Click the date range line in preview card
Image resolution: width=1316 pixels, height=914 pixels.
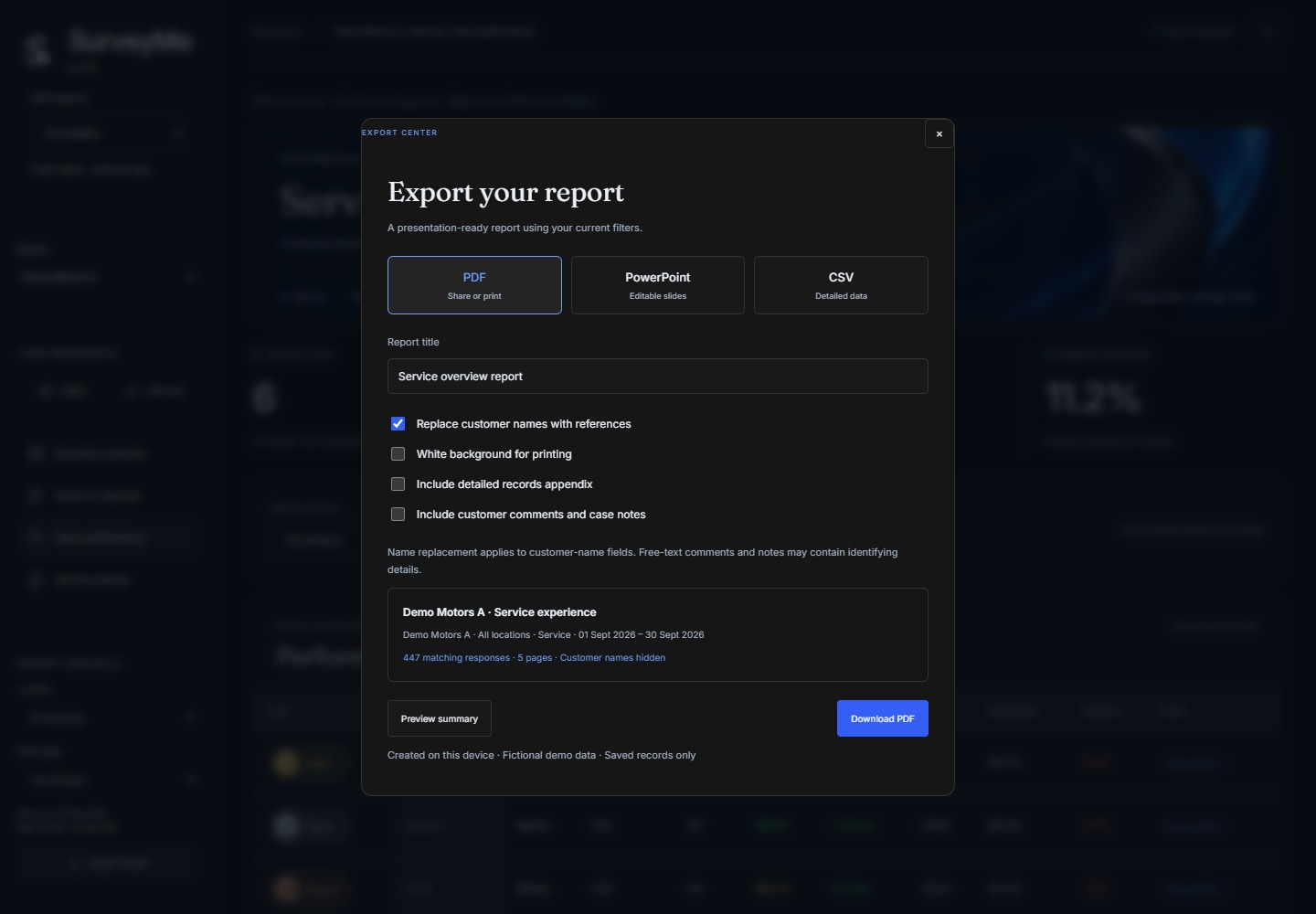(x=553, y=635)
